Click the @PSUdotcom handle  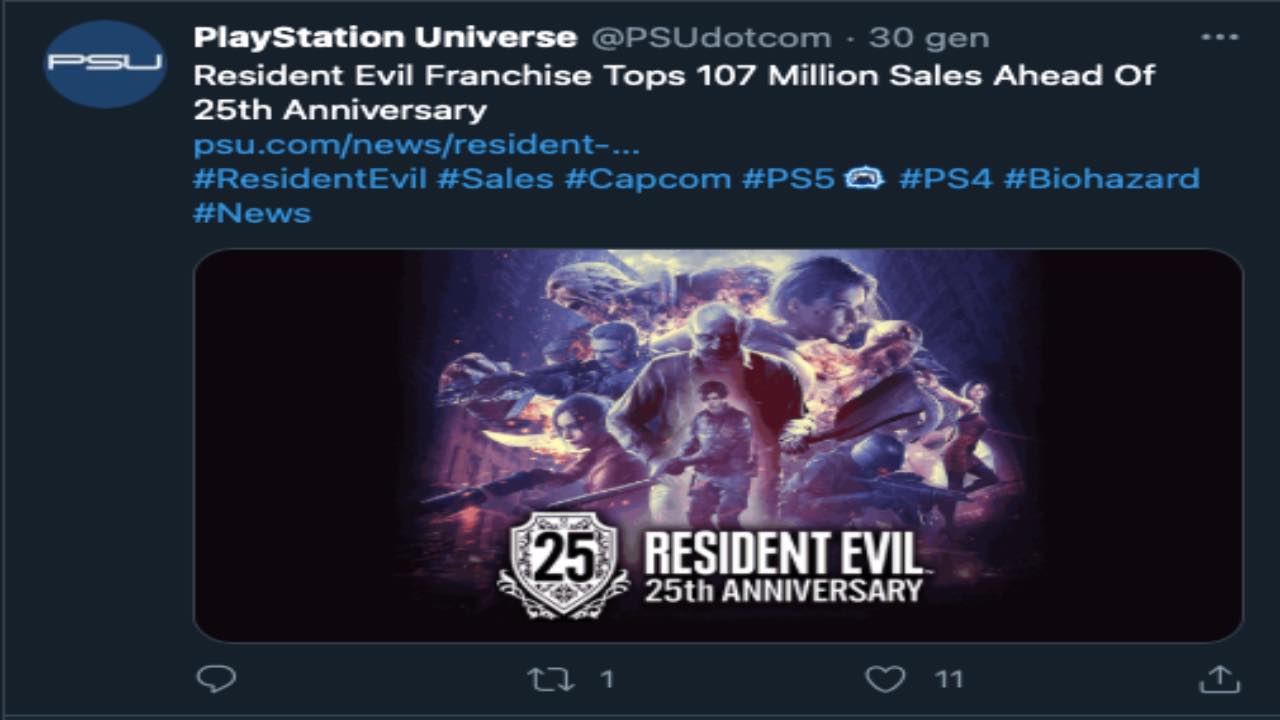(x=711, y=38)
